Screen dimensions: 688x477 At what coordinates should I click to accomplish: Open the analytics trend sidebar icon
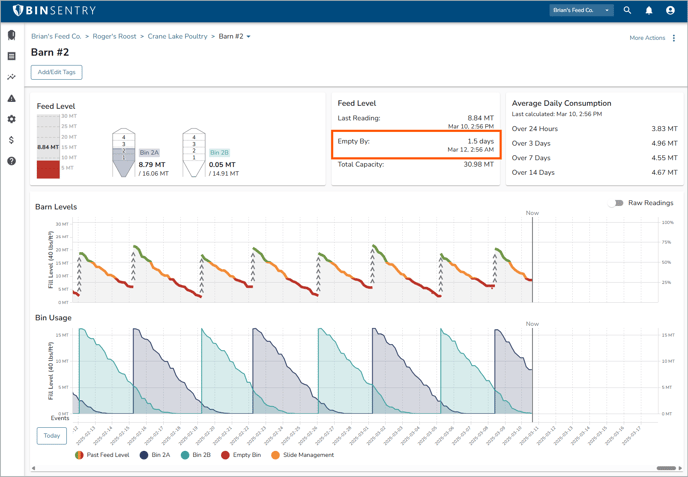[12, 77]
